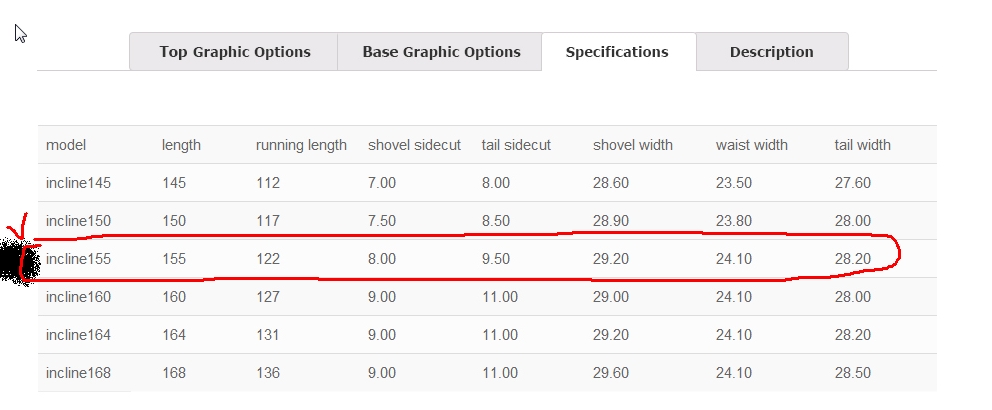Click shovel width value 29.60
The image size is (992, 410).
click(x=611, y=373)
